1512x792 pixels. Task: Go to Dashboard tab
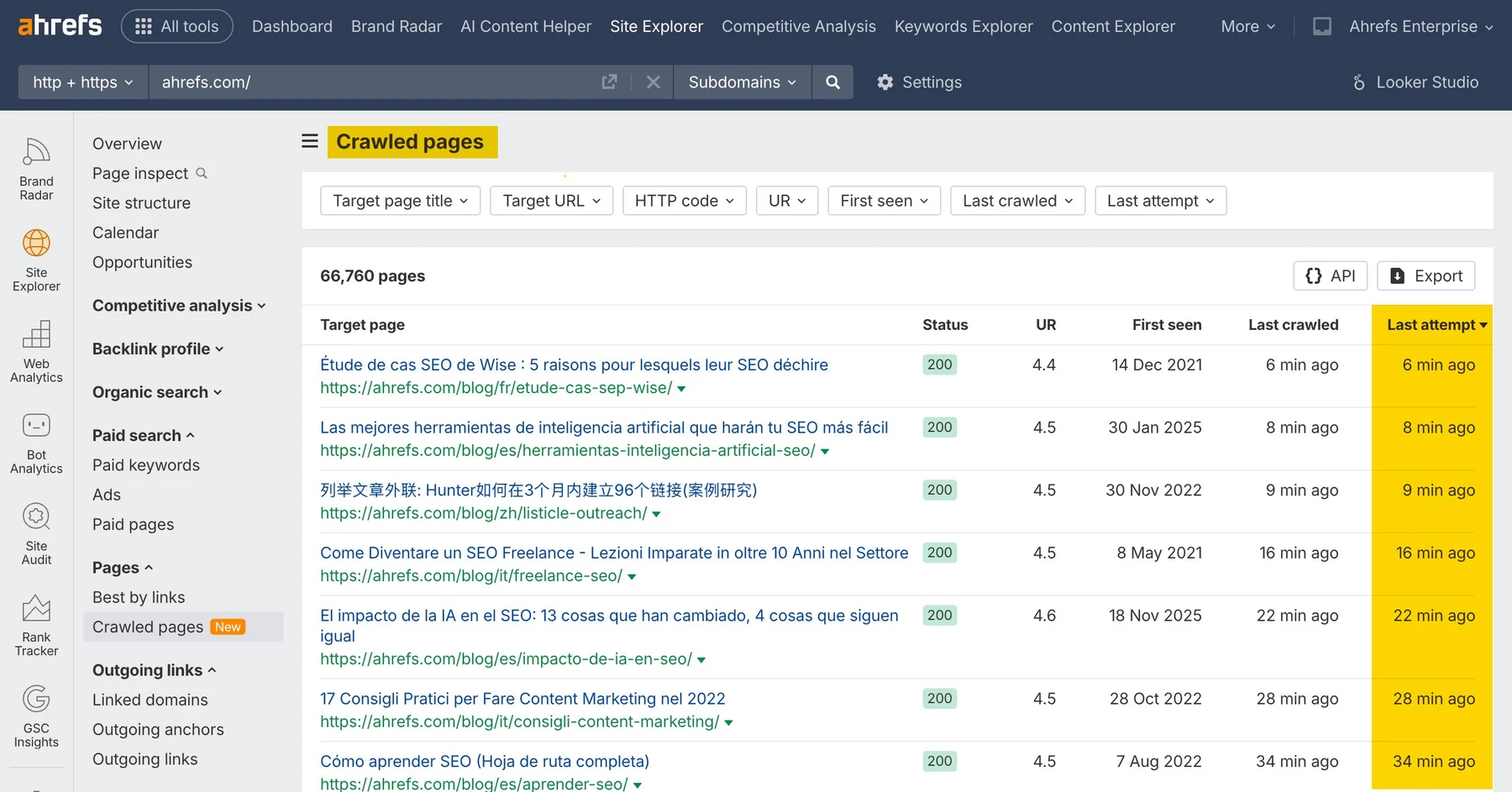point(292,26)
